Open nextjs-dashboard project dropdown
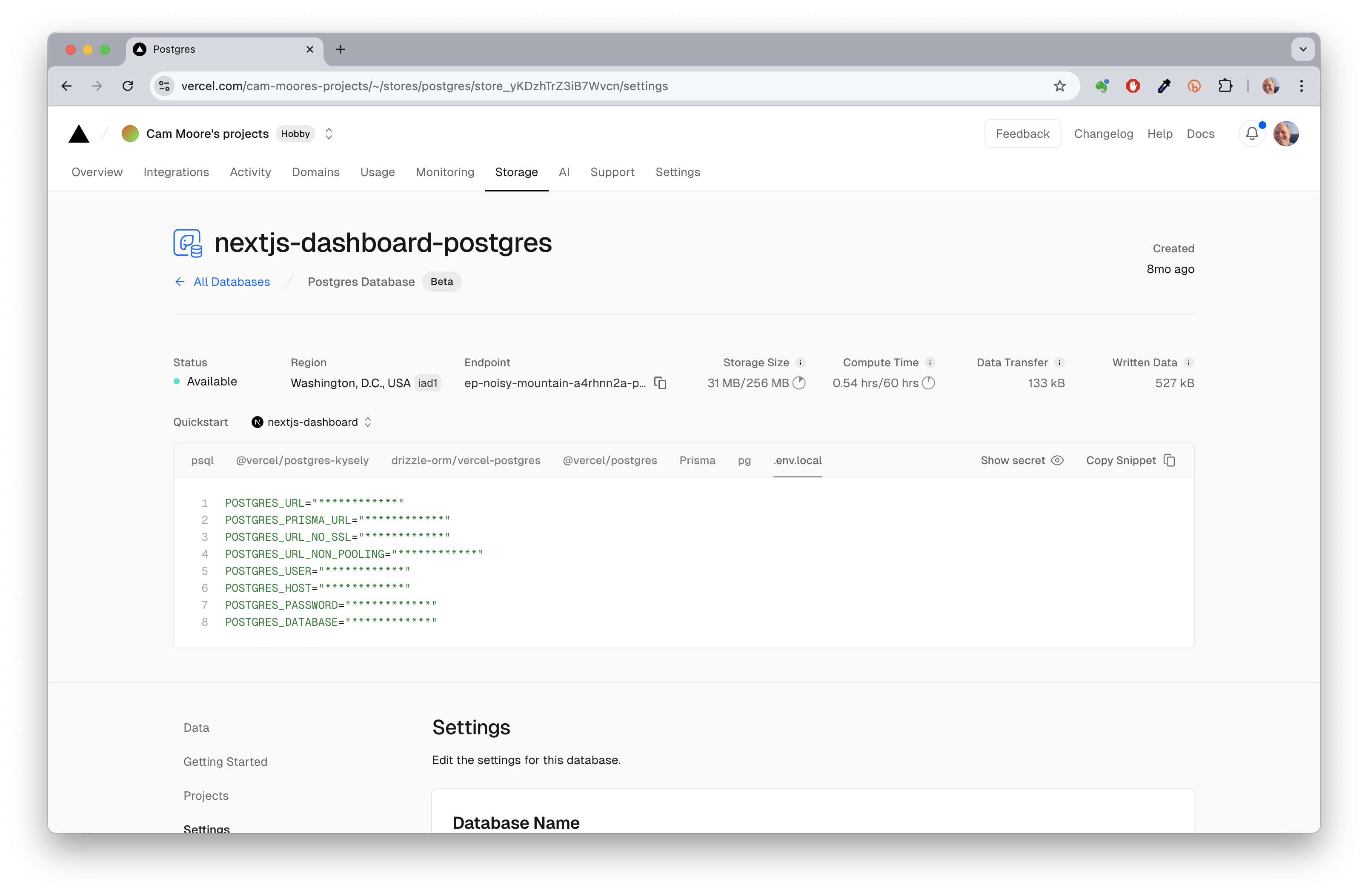1368x896 pixels. (x=312, y=422)
